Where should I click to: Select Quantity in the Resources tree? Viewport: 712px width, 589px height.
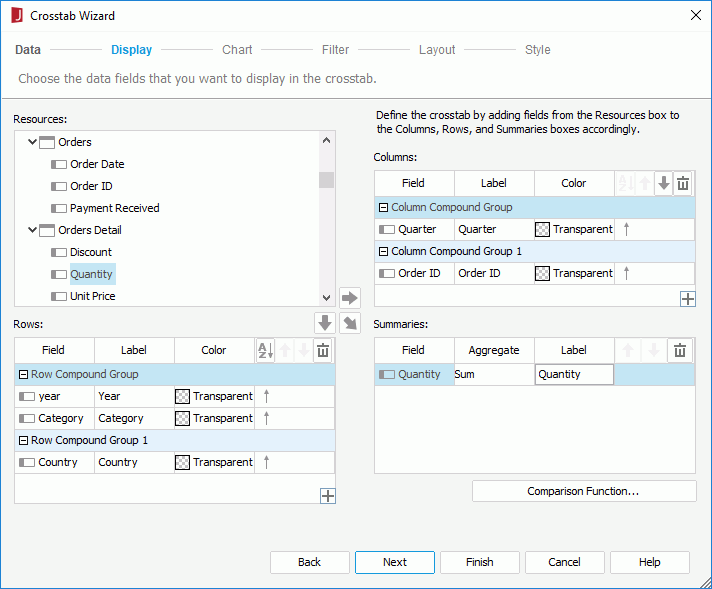pos(92,274)
